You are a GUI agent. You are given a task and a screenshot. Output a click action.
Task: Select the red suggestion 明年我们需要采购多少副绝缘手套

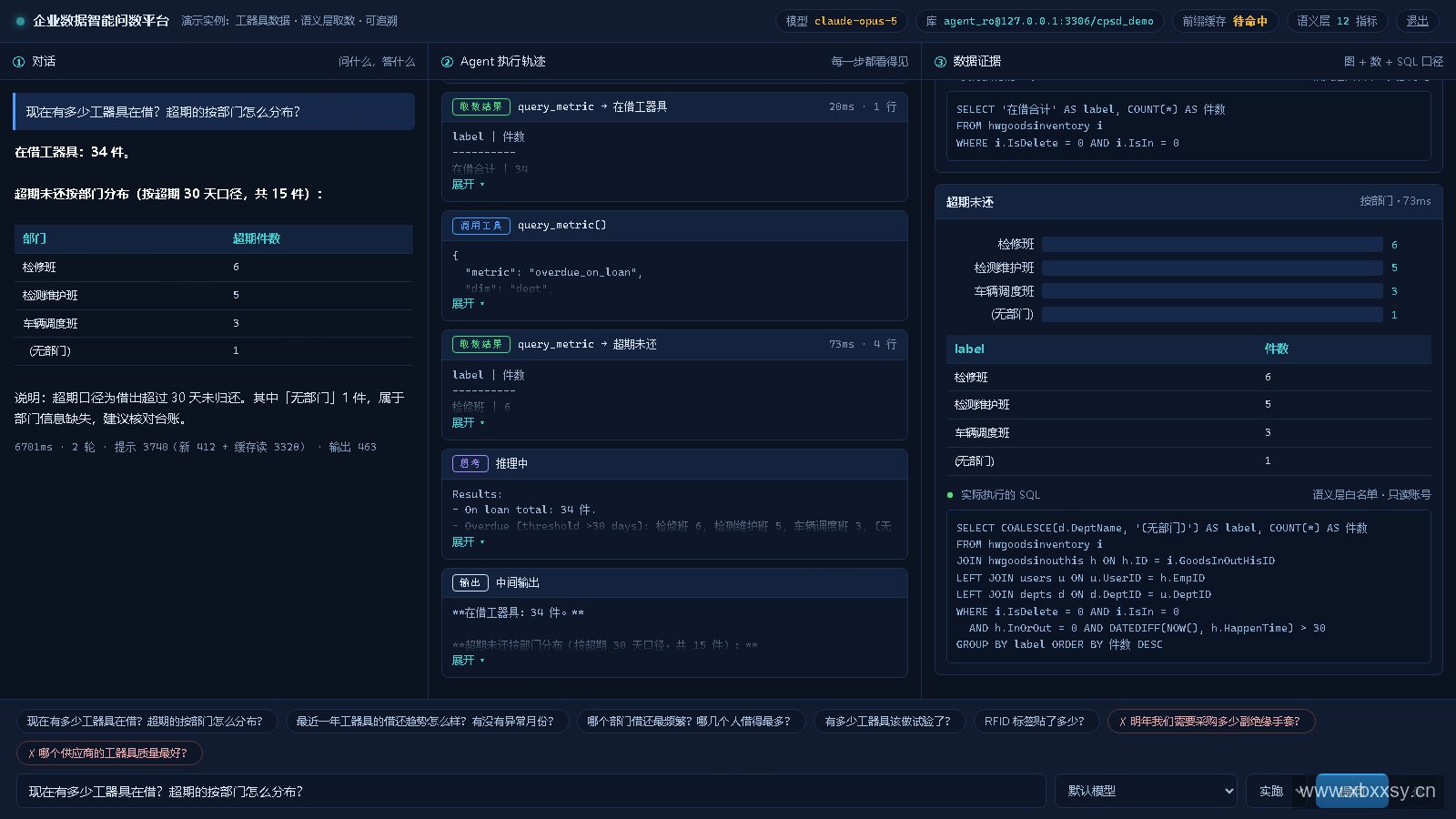[1210, 722]
